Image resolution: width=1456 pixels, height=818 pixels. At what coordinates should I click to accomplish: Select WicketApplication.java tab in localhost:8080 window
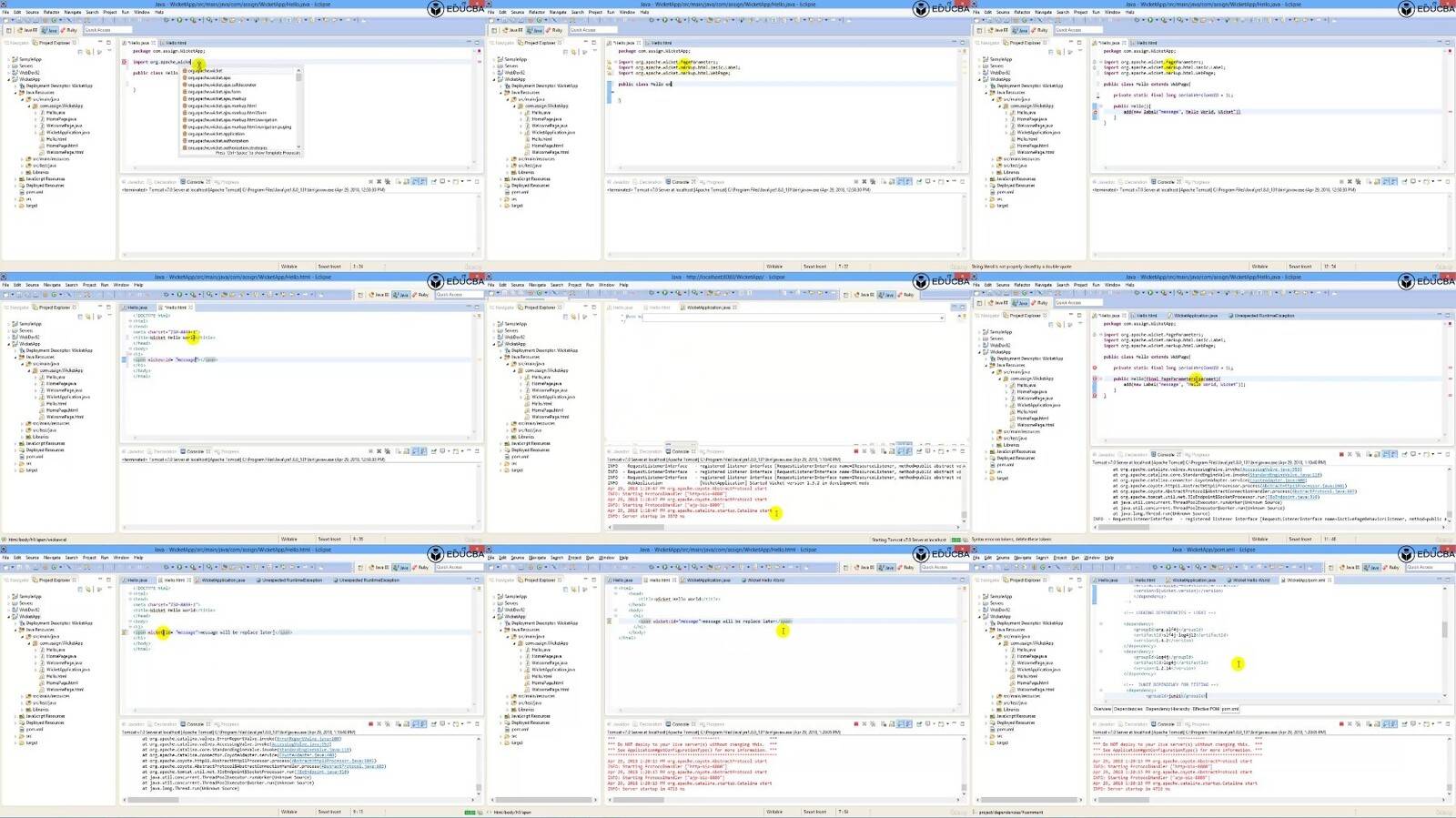pos(710,308)
